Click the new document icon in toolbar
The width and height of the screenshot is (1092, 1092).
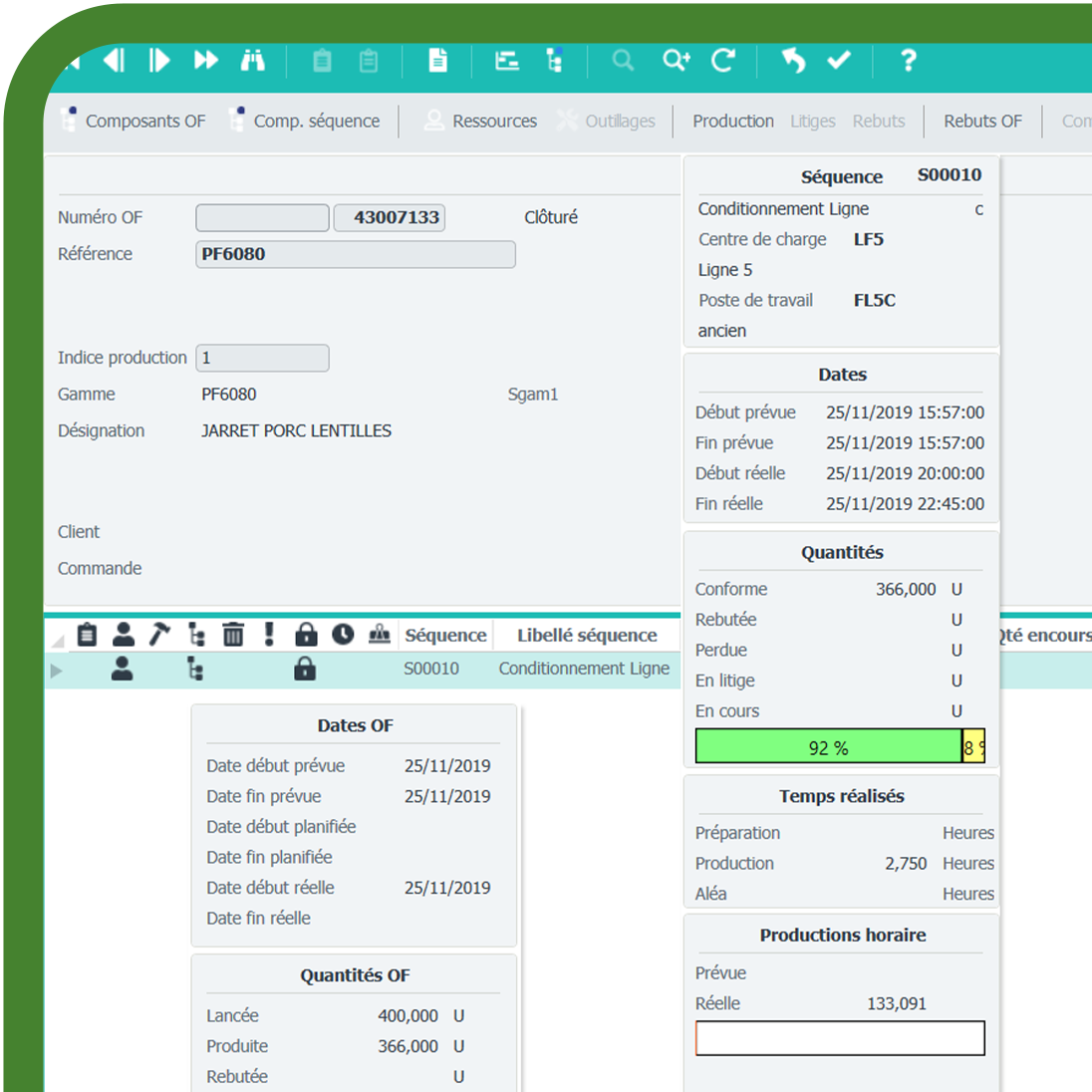(437, 61)
